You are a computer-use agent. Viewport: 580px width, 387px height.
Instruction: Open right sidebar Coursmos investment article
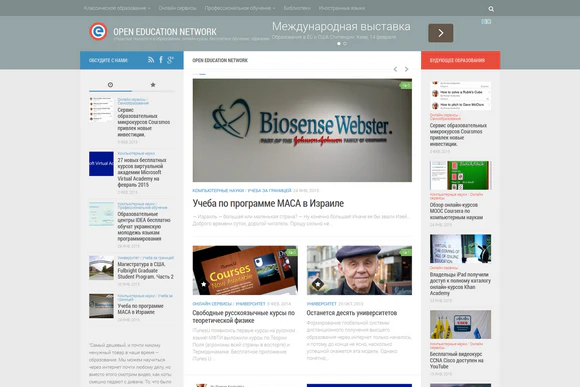458,135
